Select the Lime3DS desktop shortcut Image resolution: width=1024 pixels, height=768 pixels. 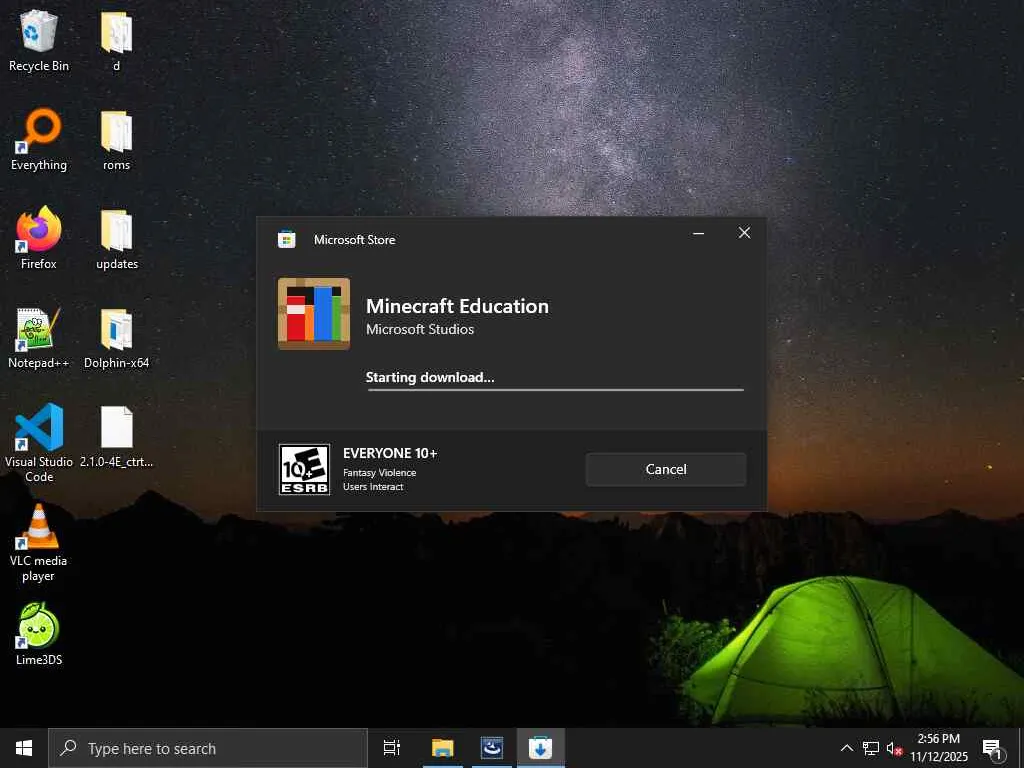tap(39, 634)
